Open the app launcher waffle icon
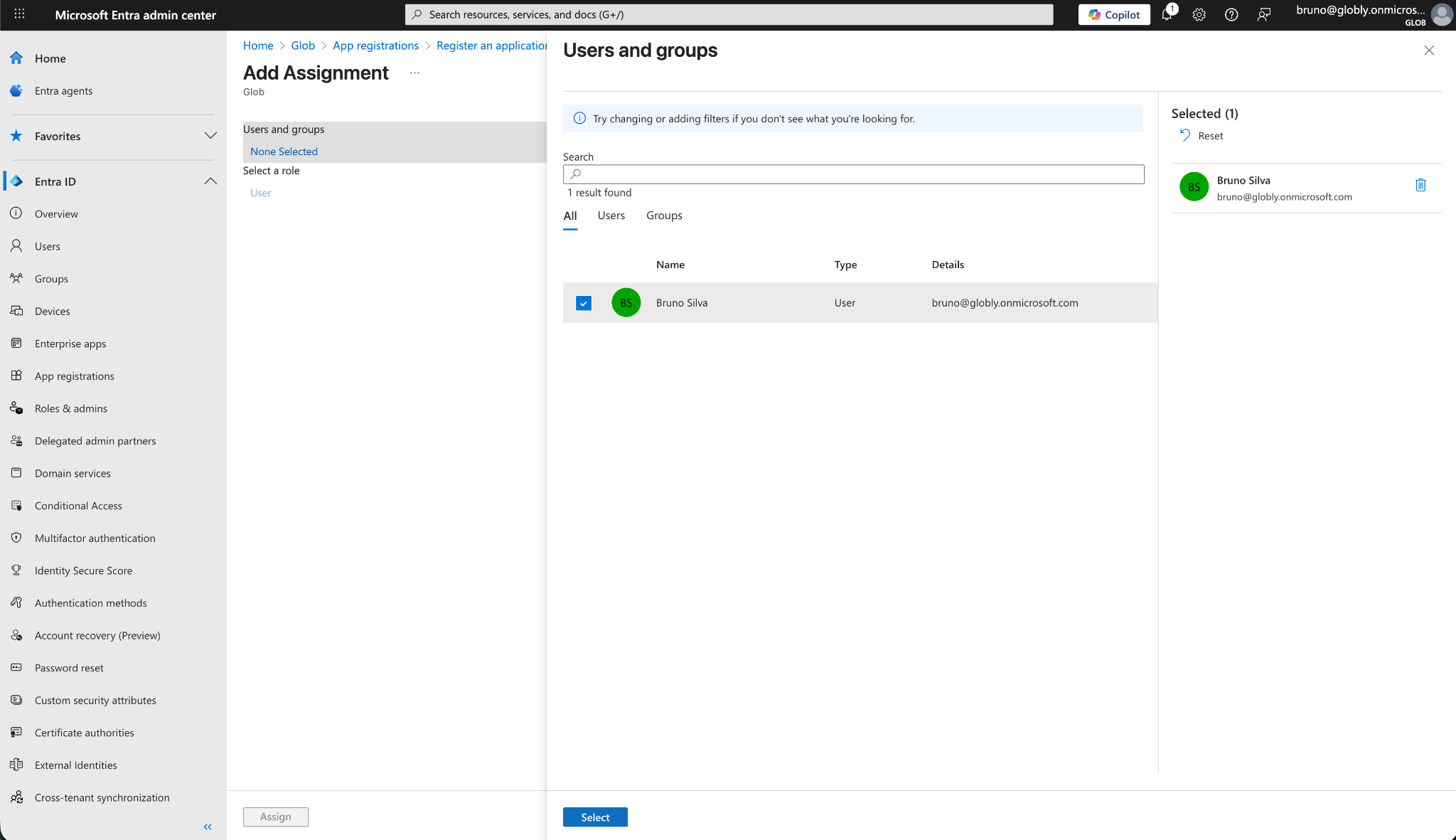The height and width of the screenshot is (840, 1456). click(x=19, y=14)
